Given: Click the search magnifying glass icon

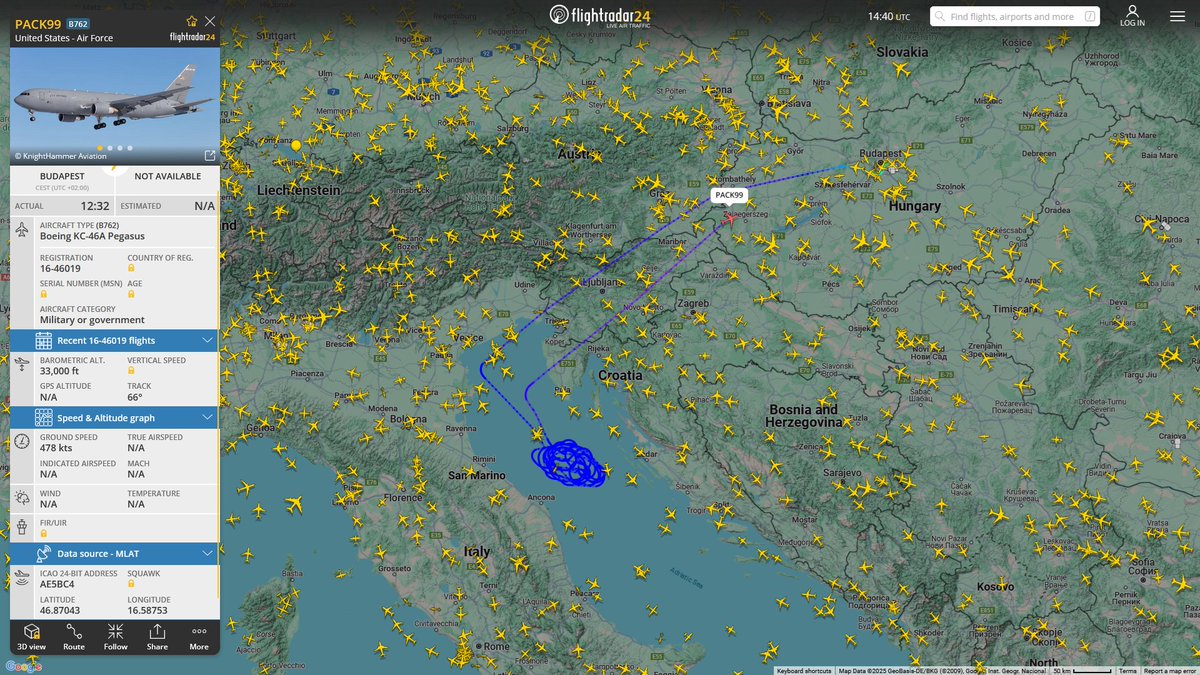Looking at the screenshot, I should [940, 16].
